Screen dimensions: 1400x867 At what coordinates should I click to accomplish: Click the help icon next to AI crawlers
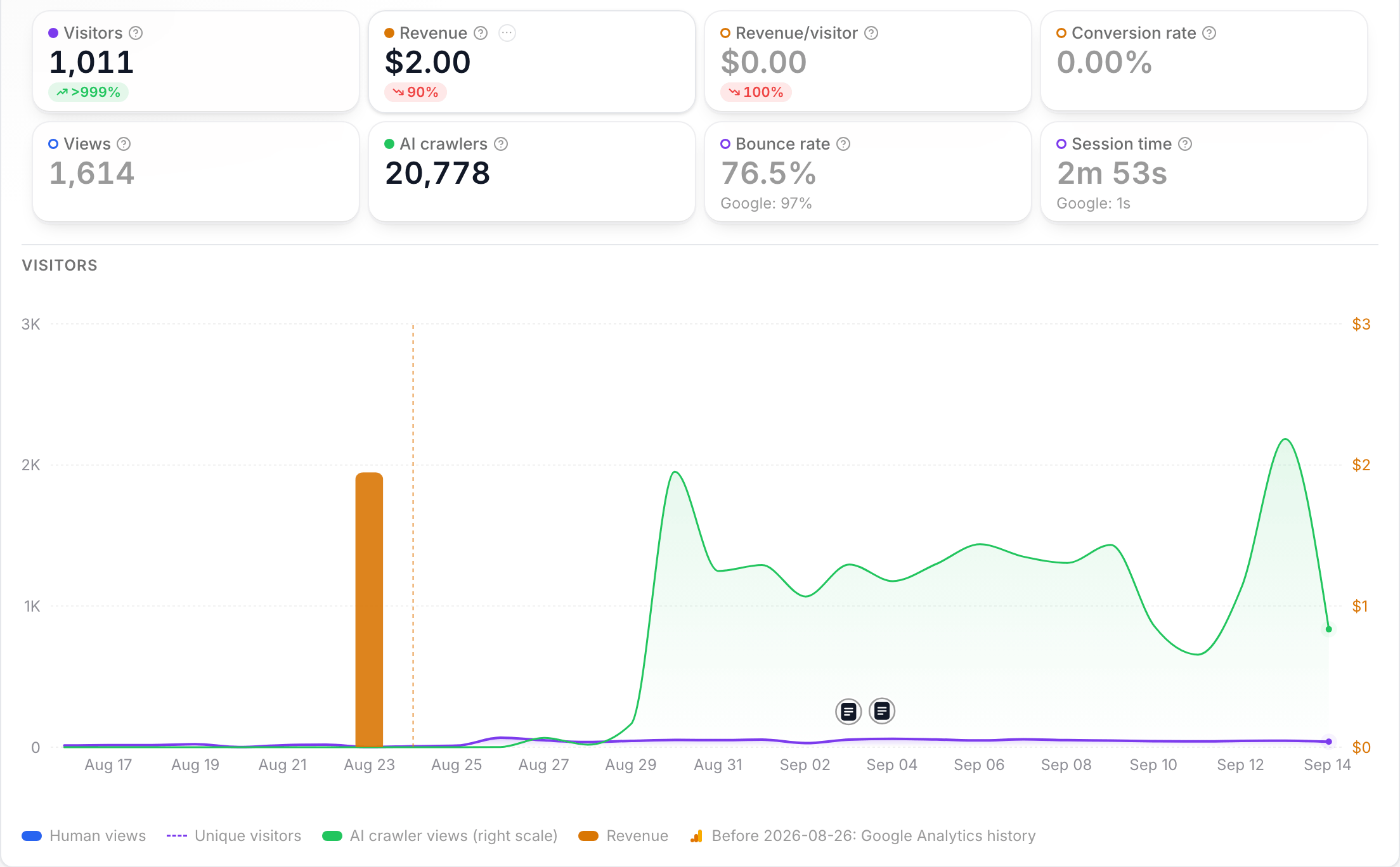pos(501,144)
